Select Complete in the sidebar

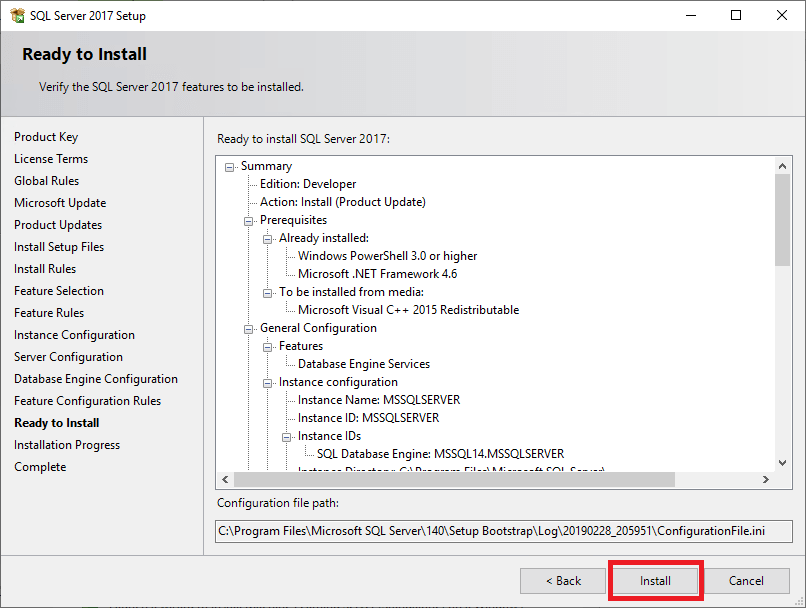click(41, 467)
